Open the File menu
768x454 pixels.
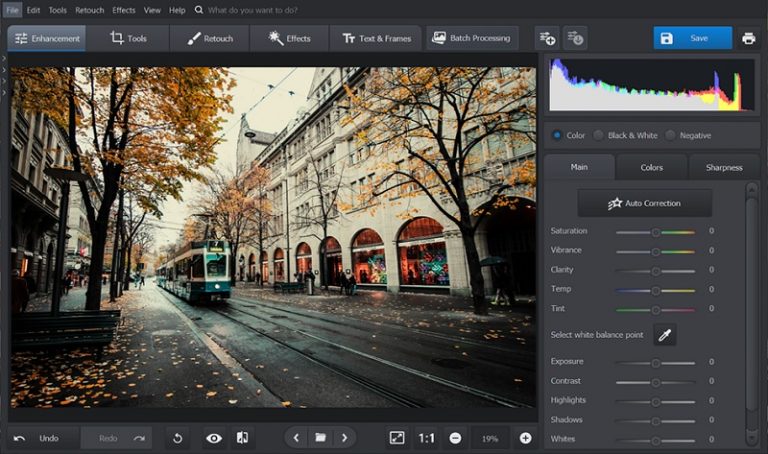tap(12, 10)
